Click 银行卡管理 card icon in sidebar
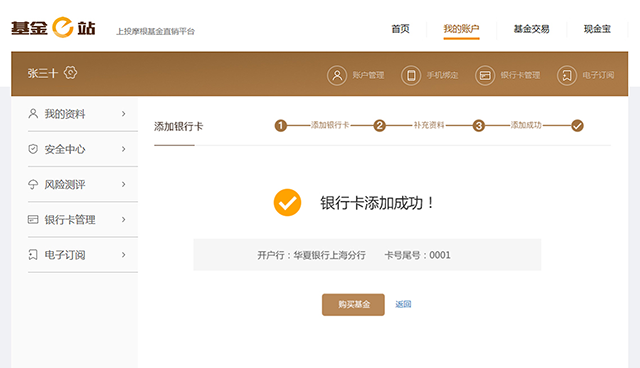 click(33, 219)
